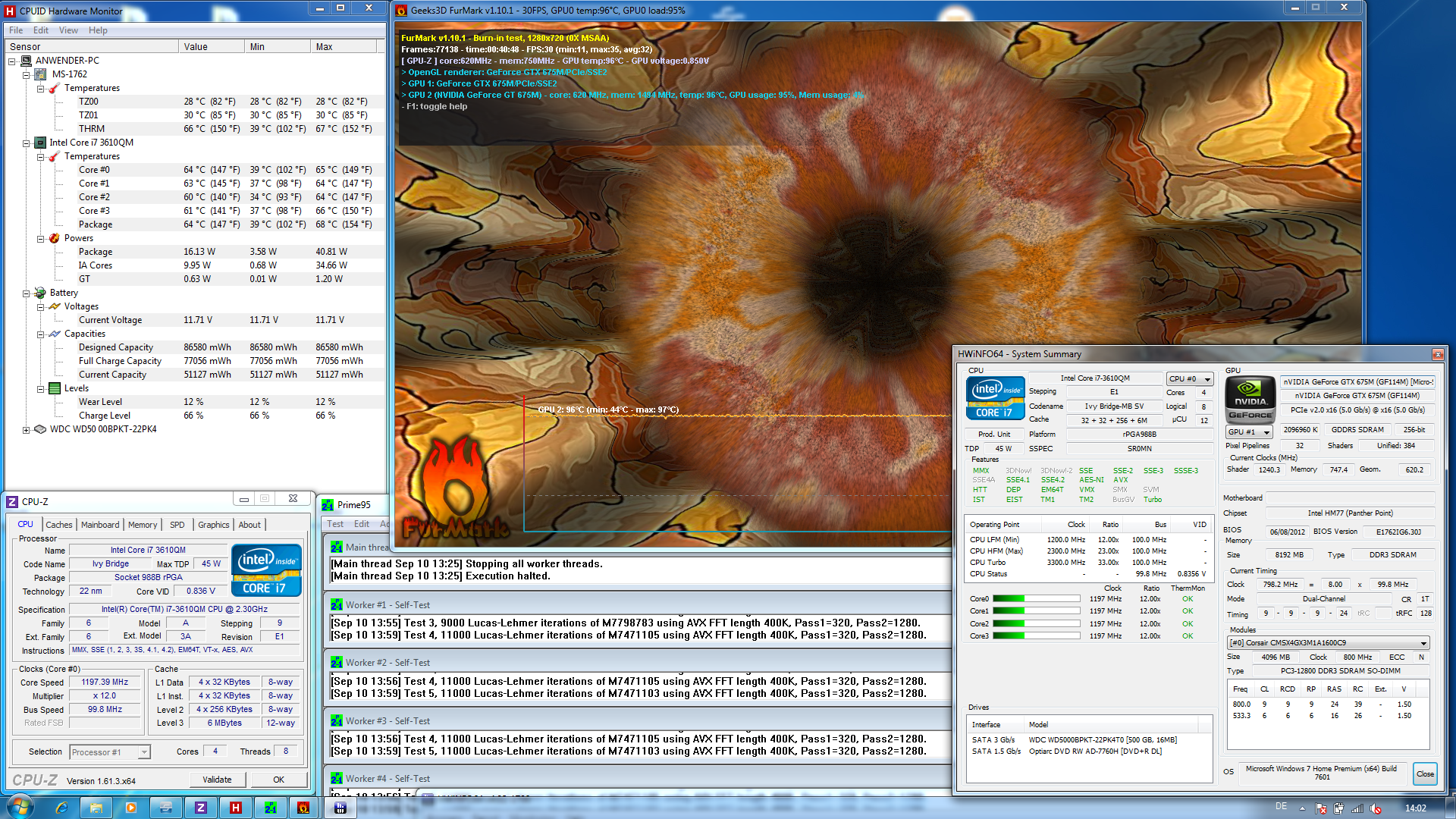Click the Action Center flag tray icon
This screenshot has height=819, width=1456.
coord(1321,808)
